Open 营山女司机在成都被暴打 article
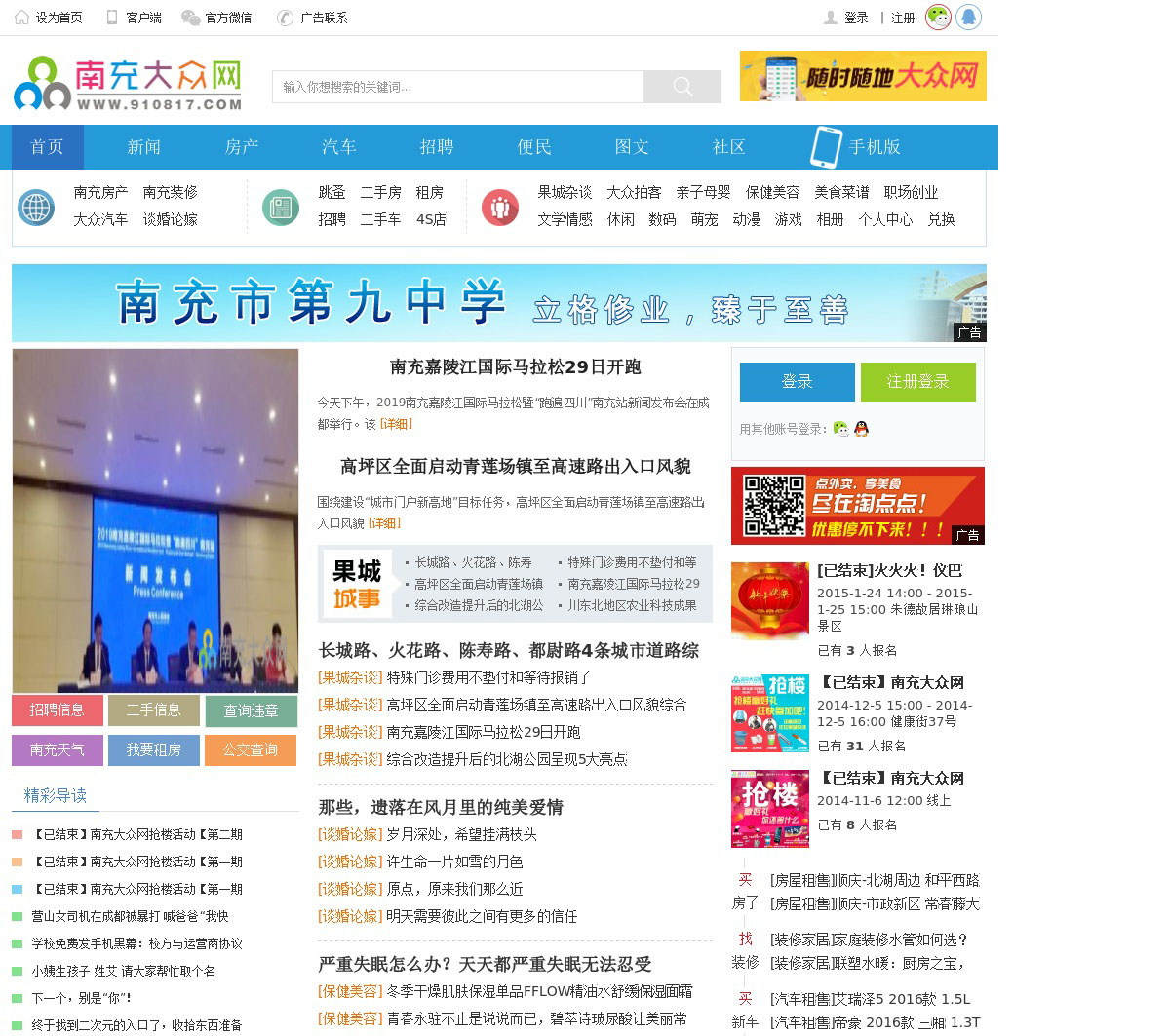 tap(130, 916)
